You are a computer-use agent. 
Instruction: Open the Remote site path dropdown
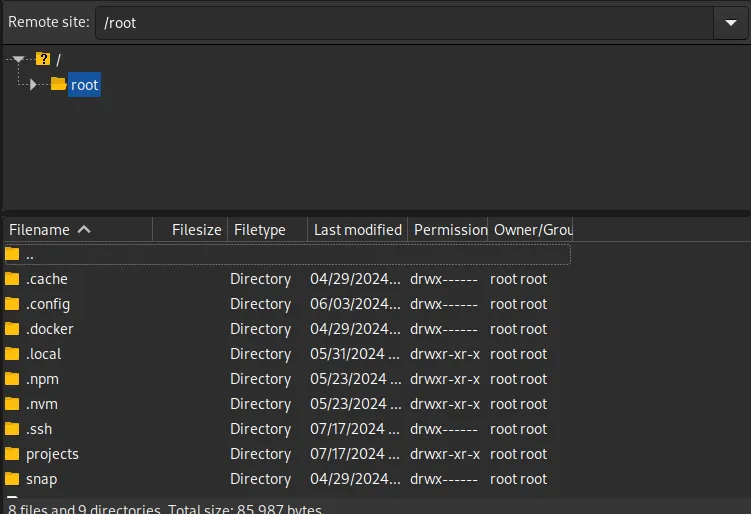[x=725, y=23]
